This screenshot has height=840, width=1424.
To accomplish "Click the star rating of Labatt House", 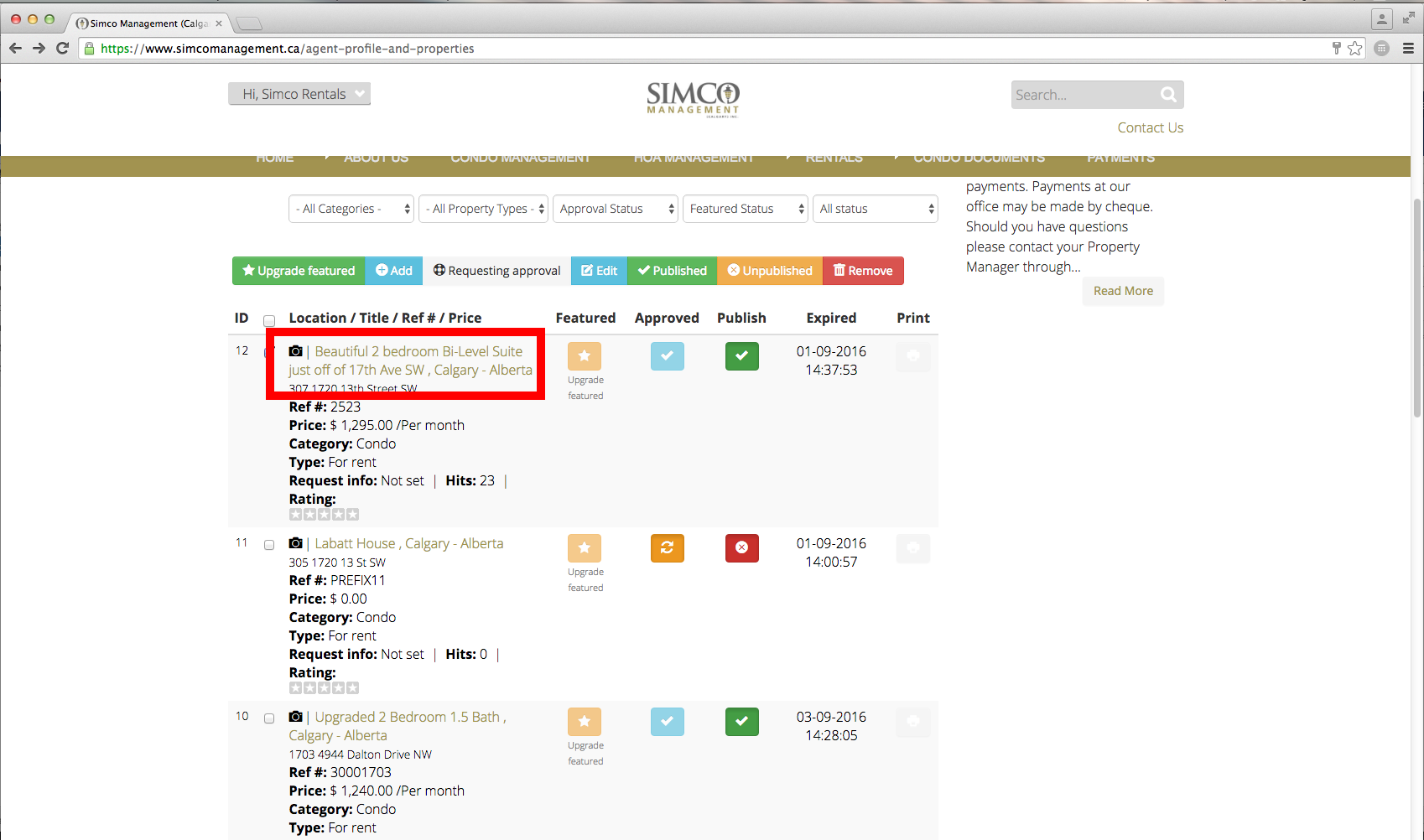I will [324, 688].
